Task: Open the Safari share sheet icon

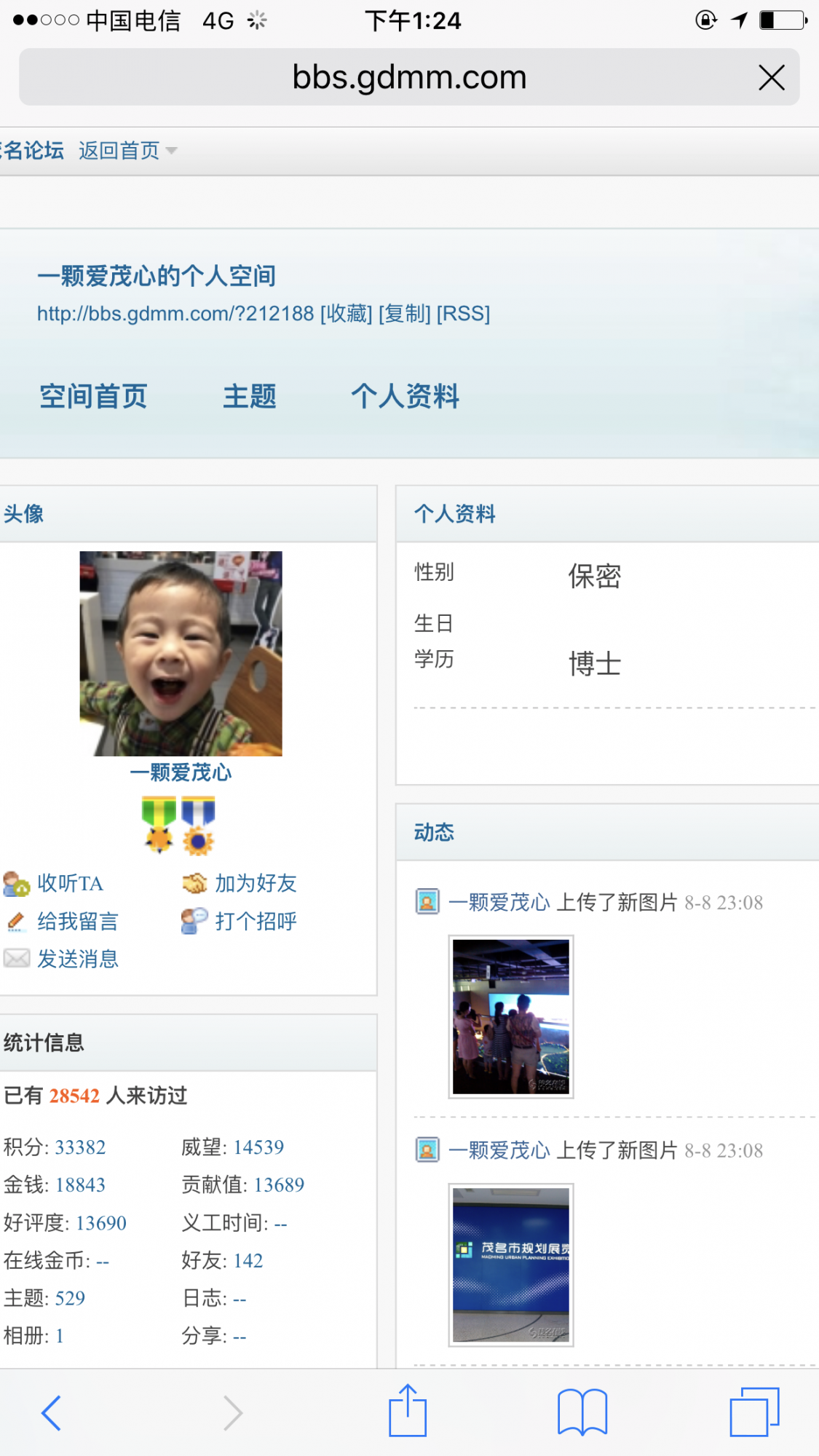Action: pos(408,1412)
